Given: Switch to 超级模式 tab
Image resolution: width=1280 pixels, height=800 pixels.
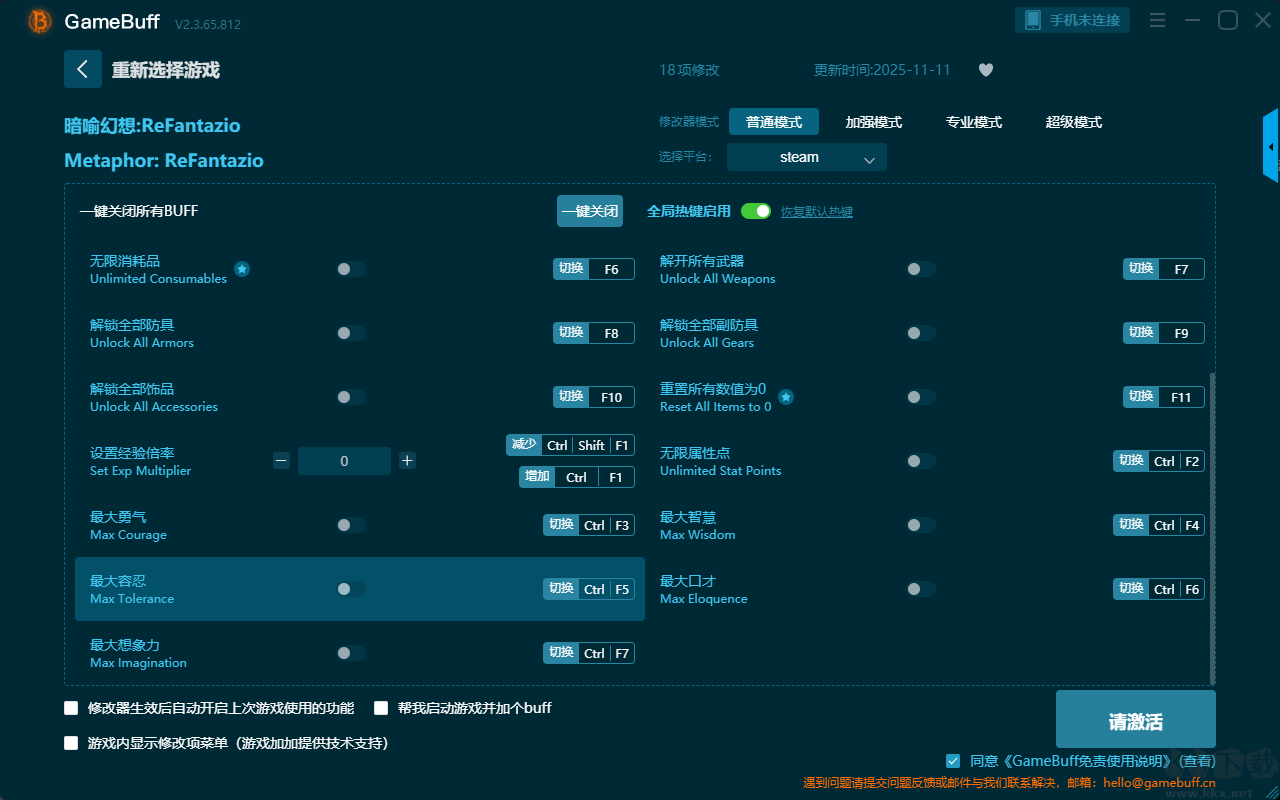Looking at the screenshot, I should click(x=1074, y=122).
